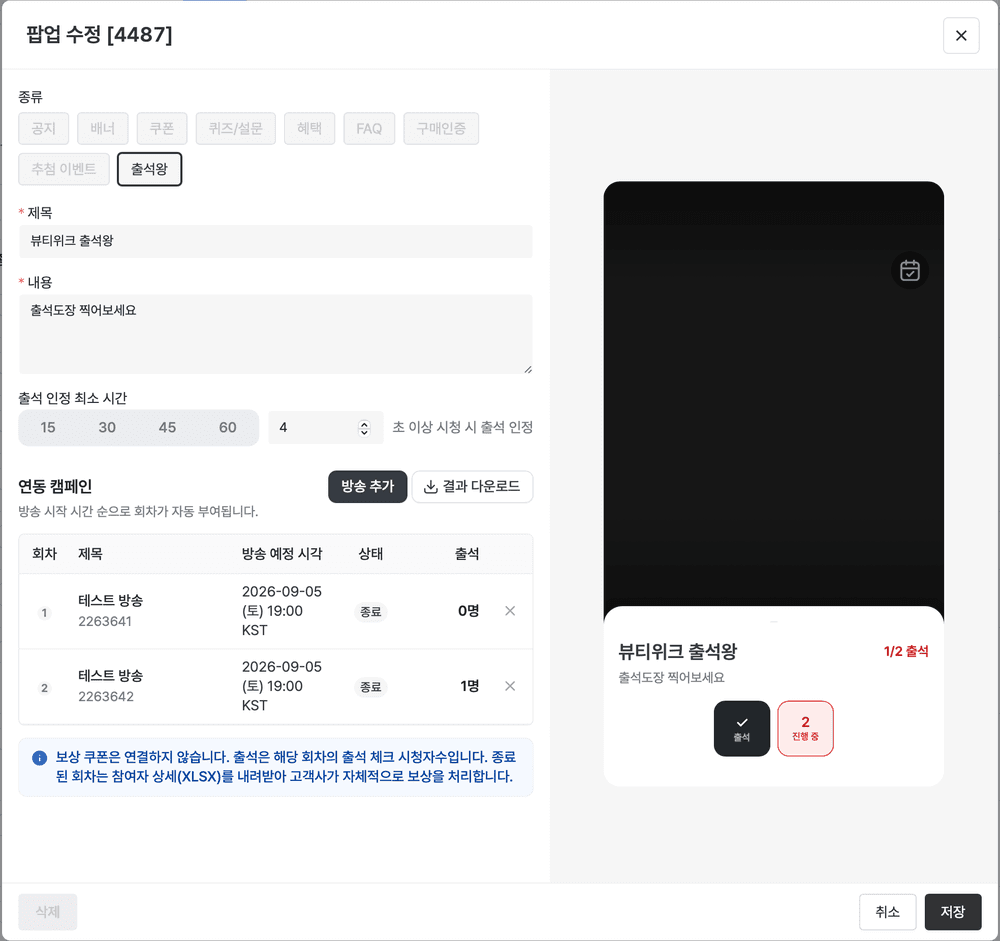Remove broadcast row 2263642 with X icon

(x=510, y=686)
